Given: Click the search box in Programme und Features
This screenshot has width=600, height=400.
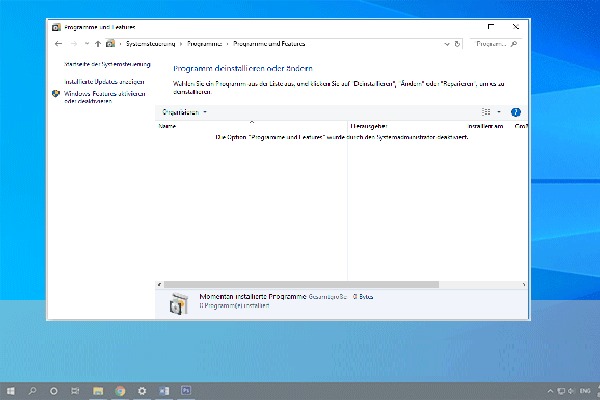Looking at the screenshot, I should 494,45.
